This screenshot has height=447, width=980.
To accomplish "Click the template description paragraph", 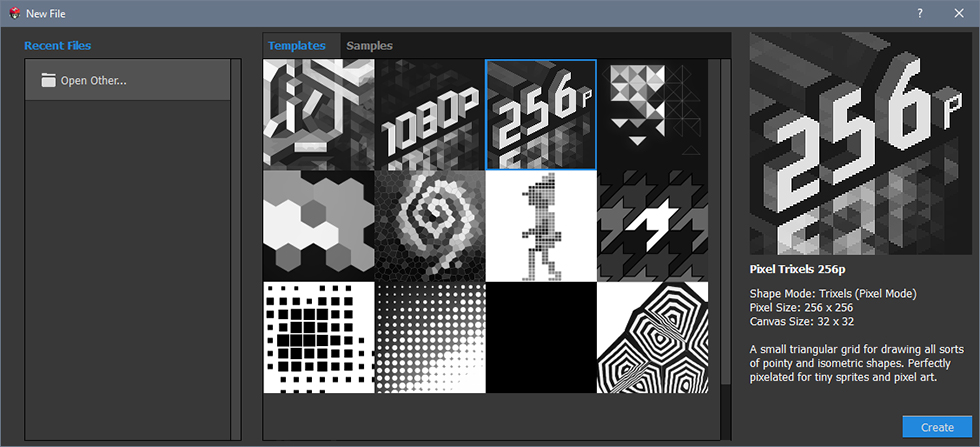I will click(x=856, y=363).
